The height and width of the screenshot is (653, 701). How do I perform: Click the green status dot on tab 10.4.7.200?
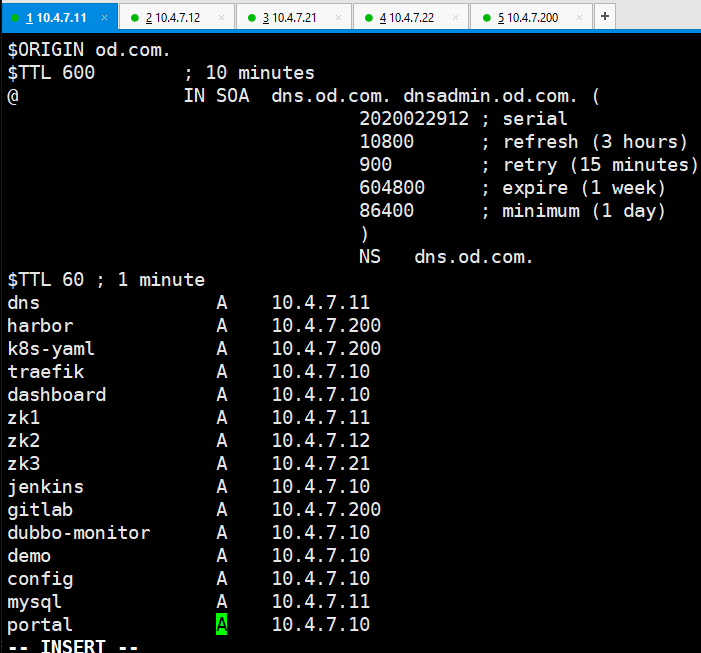coord(486,18)
